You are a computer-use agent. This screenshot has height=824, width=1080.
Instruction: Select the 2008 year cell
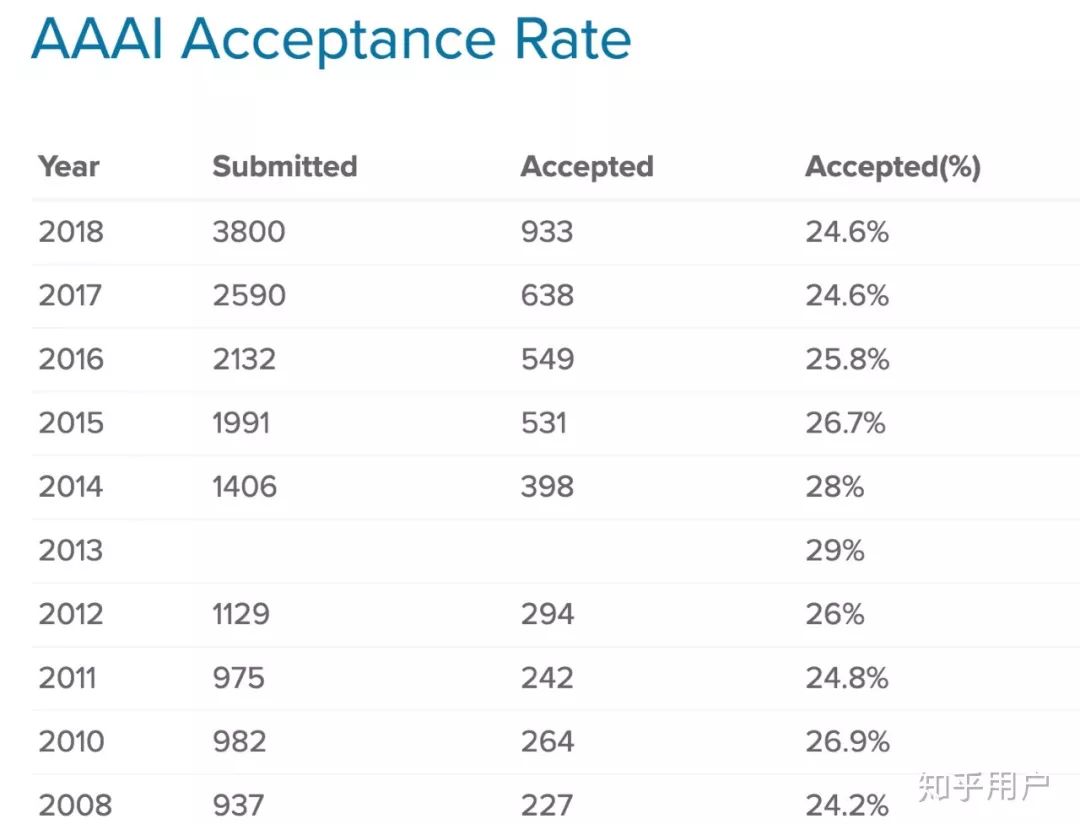click(x=75, y=805)
